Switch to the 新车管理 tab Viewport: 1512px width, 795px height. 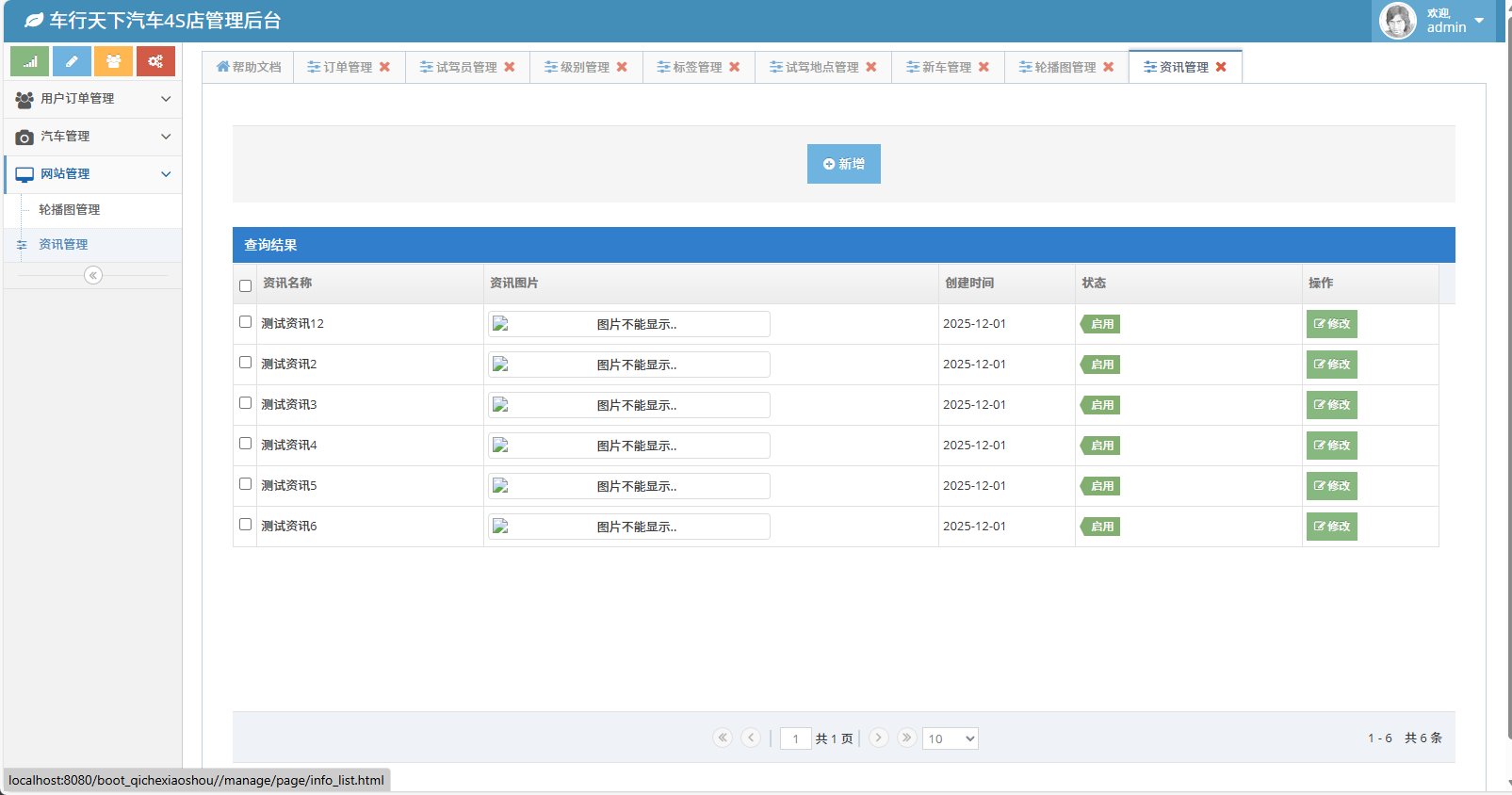coord(945,67)
